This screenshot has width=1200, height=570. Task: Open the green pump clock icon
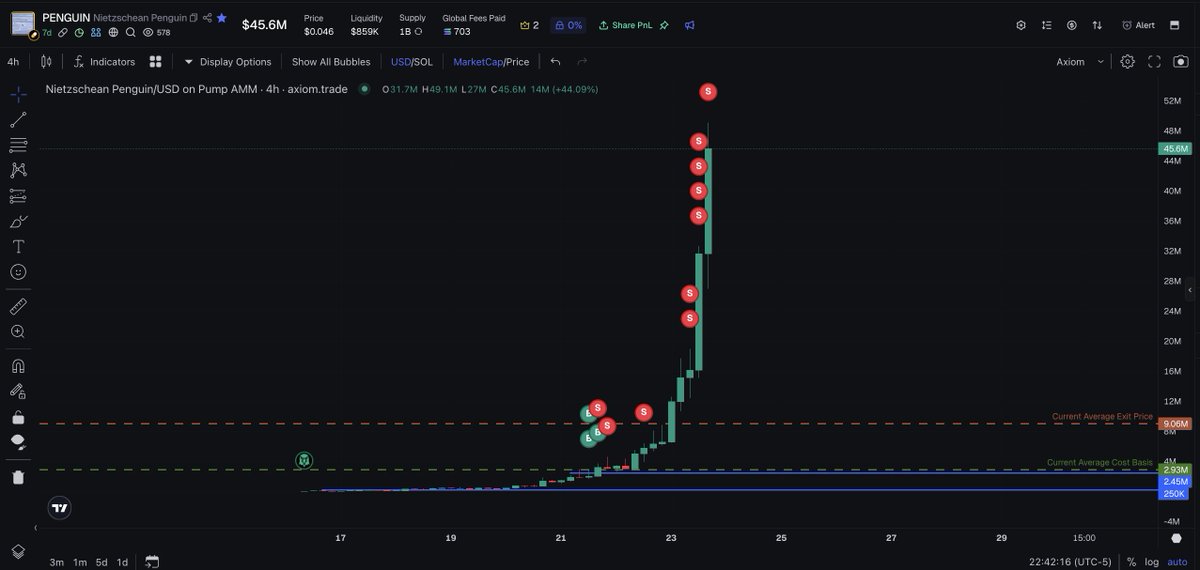click(x=80, y=32)
